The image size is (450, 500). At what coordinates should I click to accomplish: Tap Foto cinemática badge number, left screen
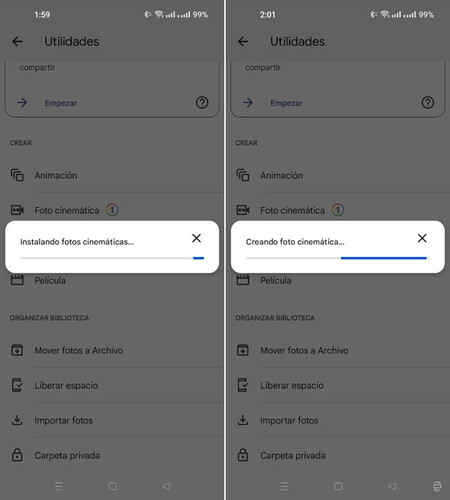point(112,210)
